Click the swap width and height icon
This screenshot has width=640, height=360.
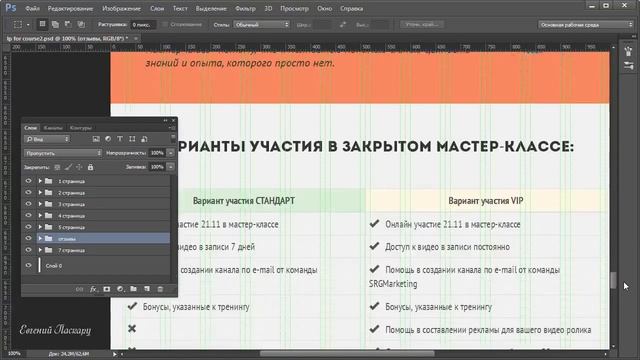pos(343,25)
